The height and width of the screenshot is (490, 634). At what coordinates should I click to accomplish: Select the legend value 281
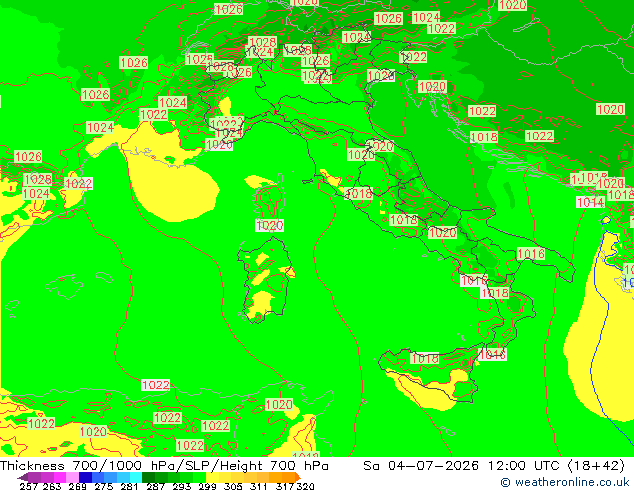click(x=129, y=486)
